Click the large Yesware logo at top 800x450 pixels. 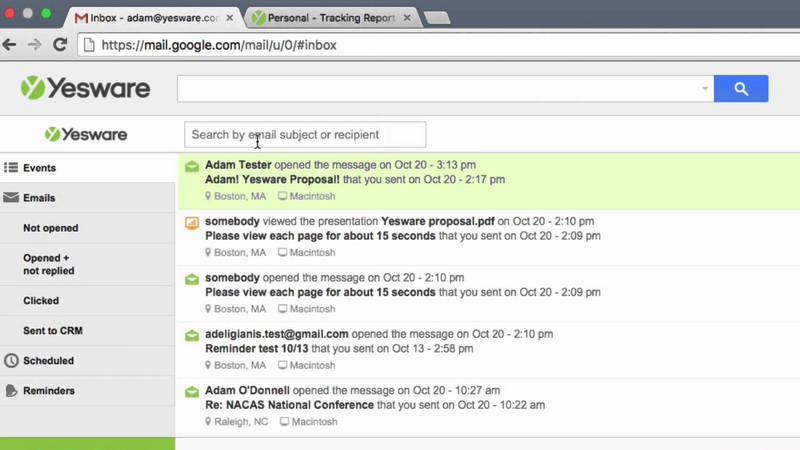(85, 88)
